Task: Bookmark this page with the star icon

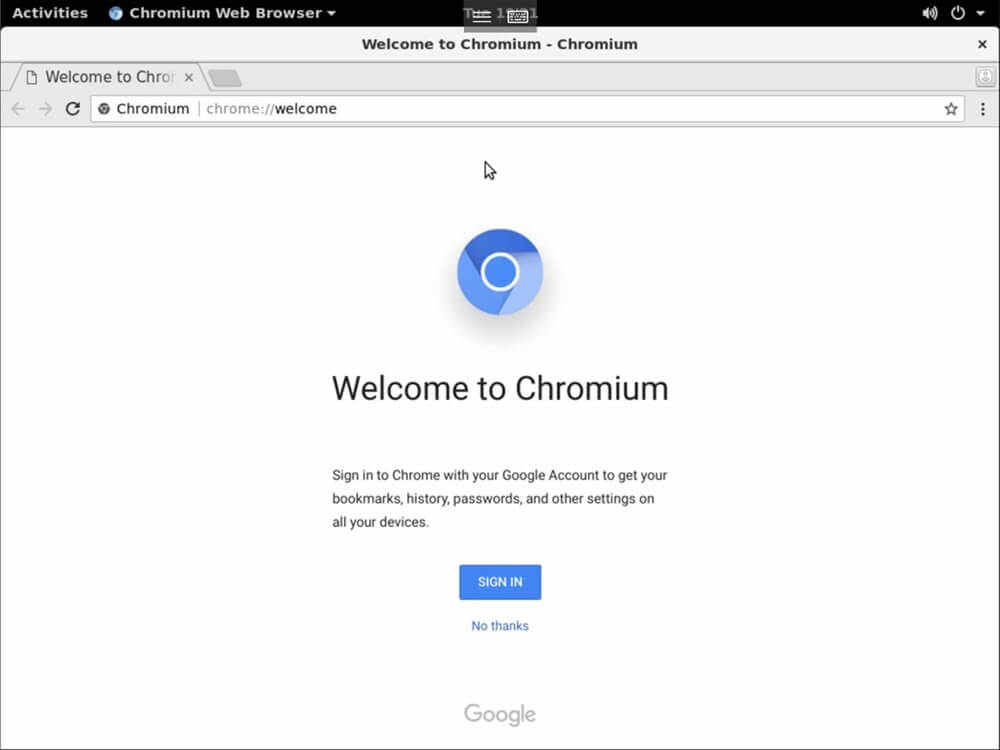Action: click(x=951, y=109)
